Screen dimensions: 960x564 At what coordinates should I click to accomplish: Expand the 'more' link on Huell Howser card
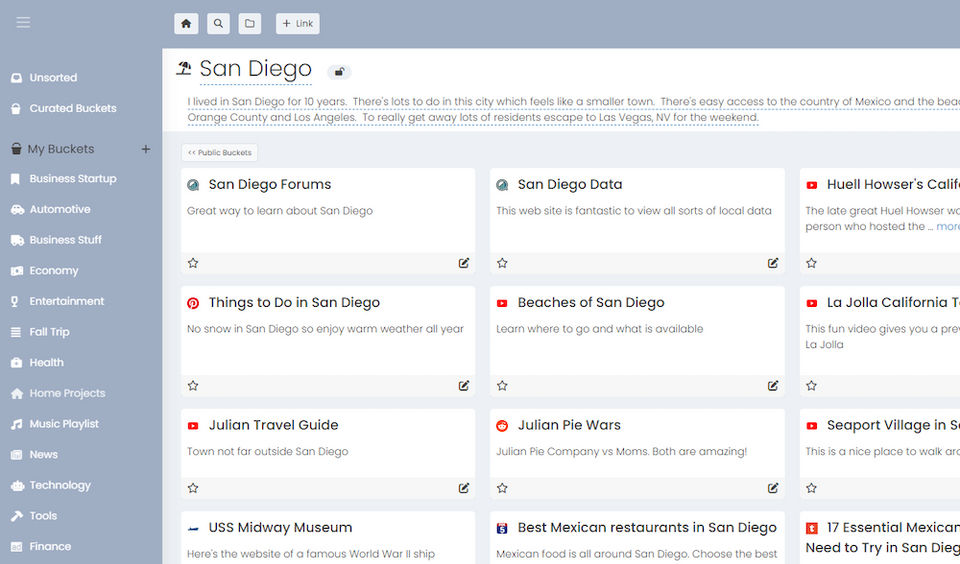(x=947, y=227)
